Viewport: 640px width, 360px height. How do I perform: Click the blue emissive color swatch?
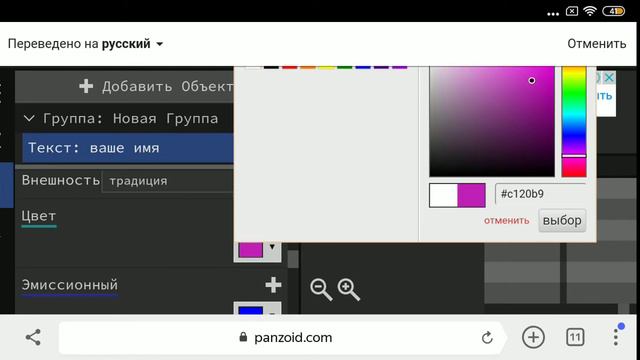[251, 310]
